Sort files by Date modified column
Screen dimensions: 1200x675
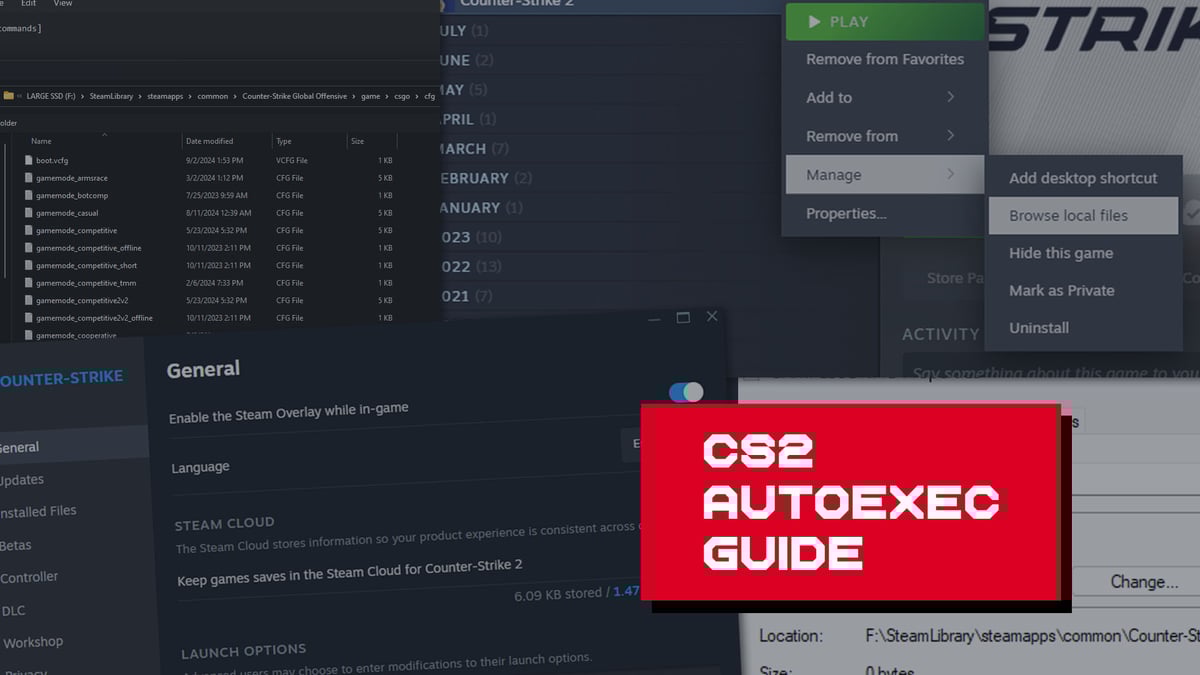click(209, 141)
